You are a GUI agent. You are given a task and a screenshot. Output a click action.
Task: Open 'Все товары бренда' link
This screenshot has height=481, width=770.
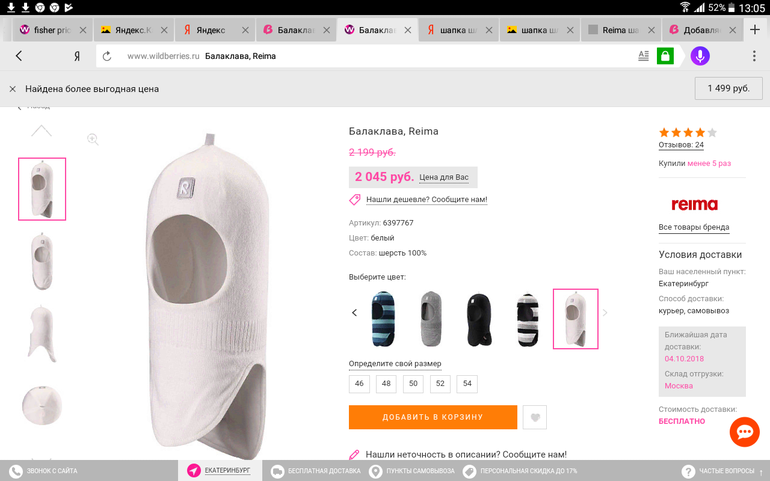click(x=693, y=227)
